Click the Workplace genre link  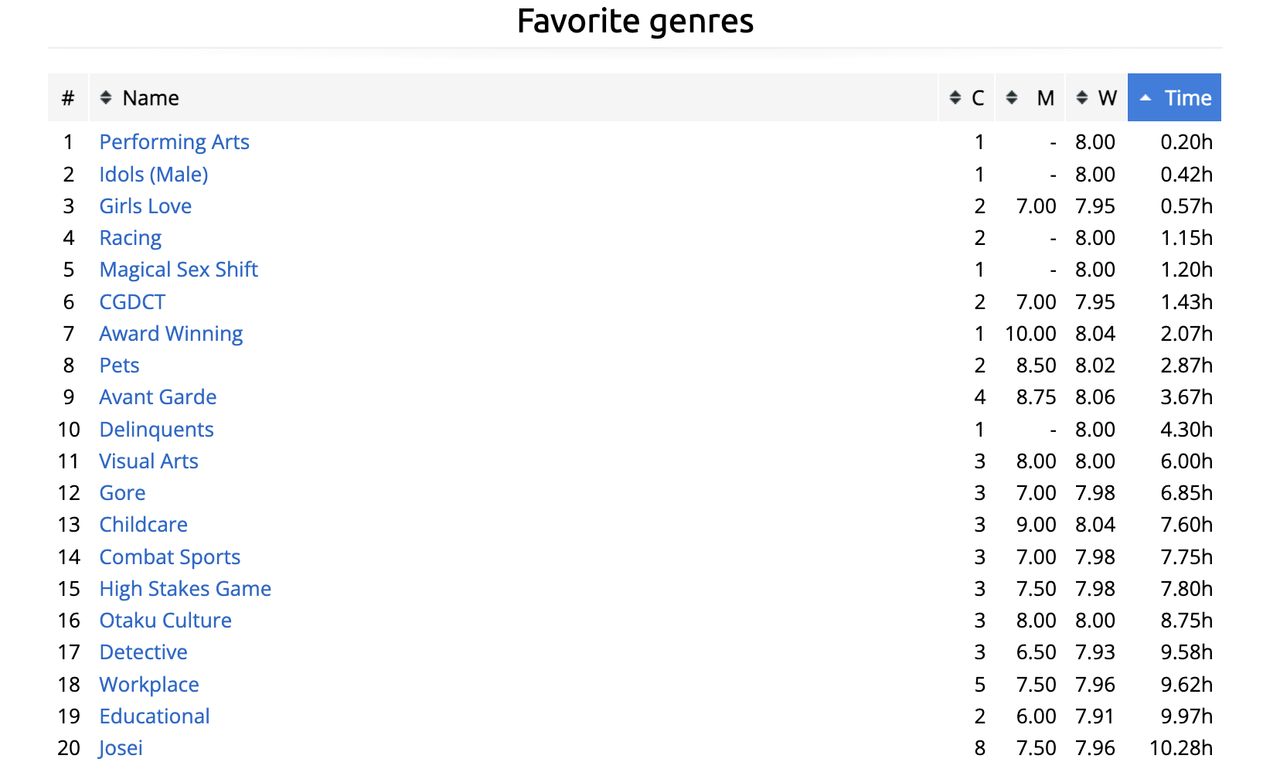coord(149,684)
